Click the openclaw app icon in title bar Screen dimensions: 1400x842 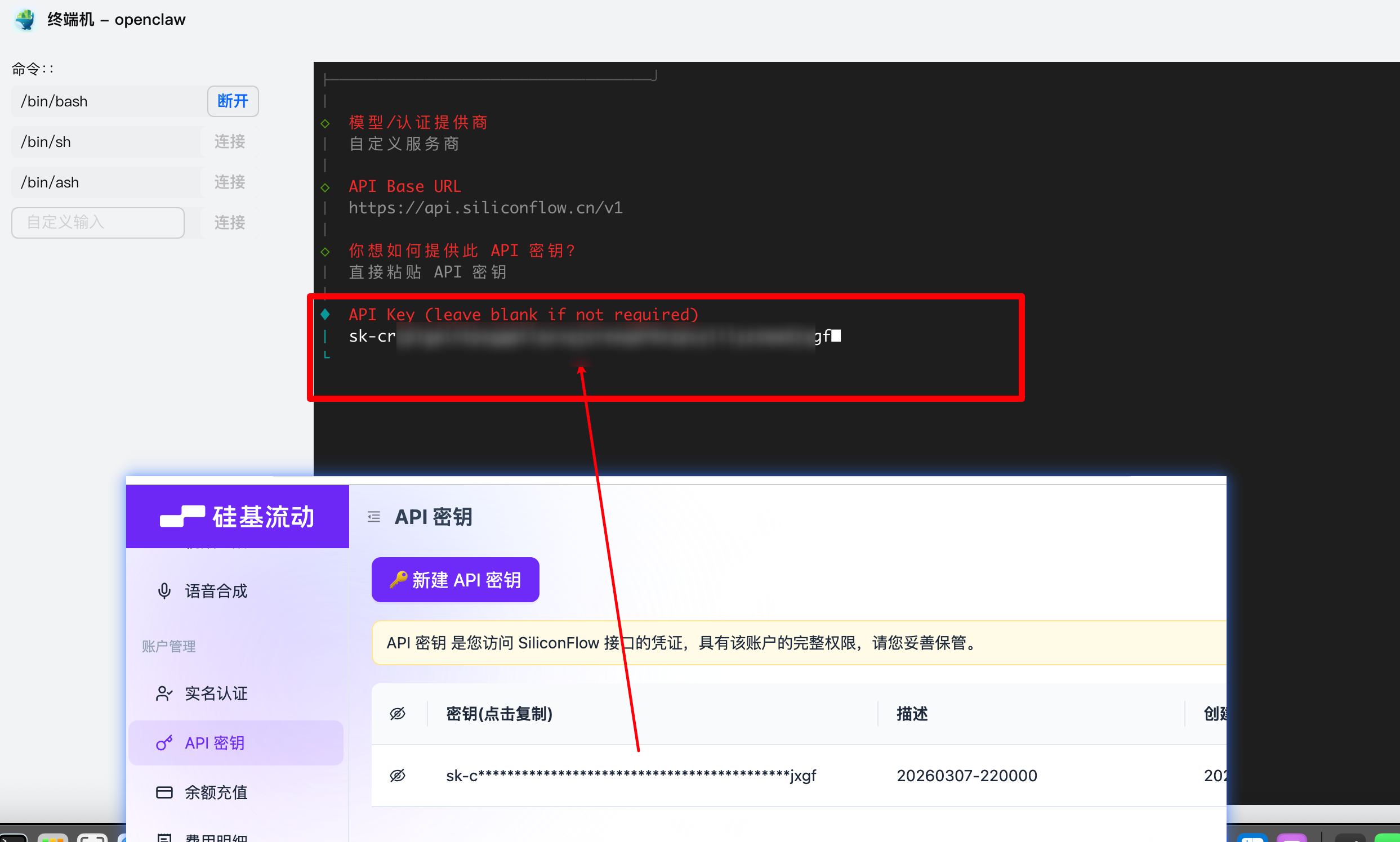pyautogui.click(x=25, y=19)
